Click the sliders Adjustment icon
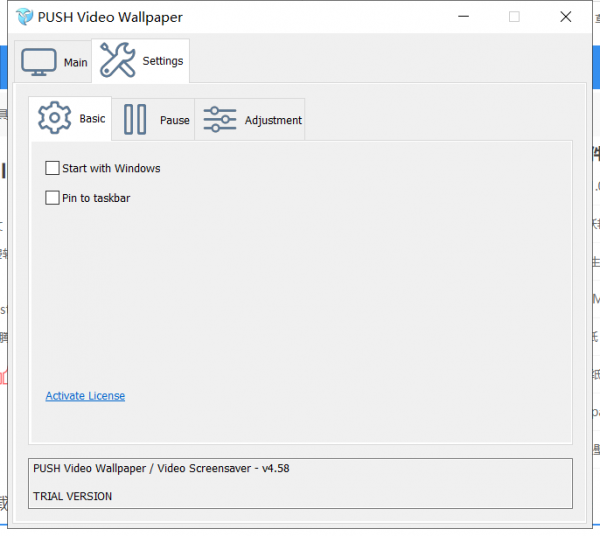Image resolution: width=600 pixels, height=536 pixels. [220, 120]
